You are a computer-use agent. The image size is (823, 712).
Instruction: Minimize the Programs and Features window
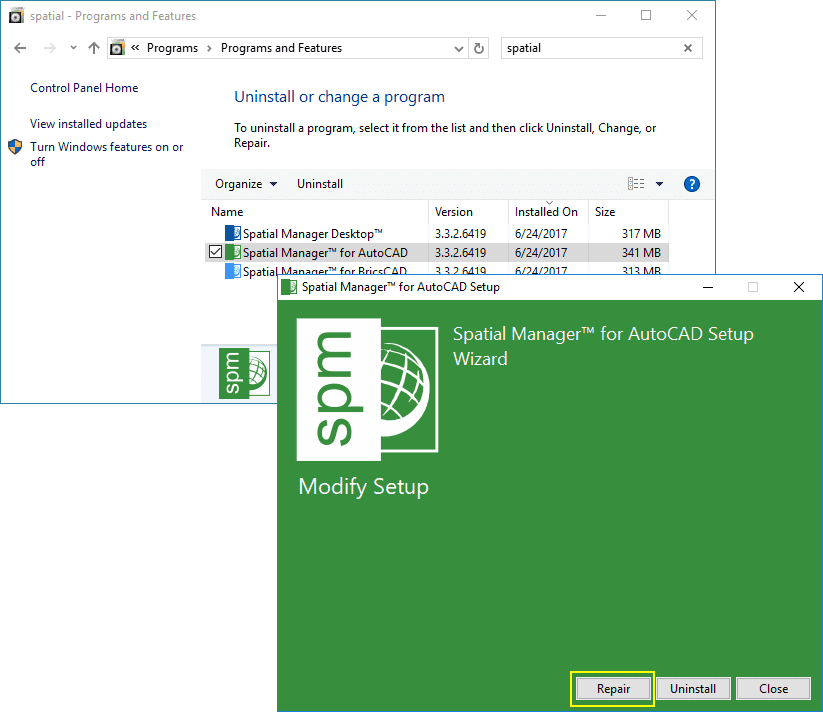[x=601, y=16]
